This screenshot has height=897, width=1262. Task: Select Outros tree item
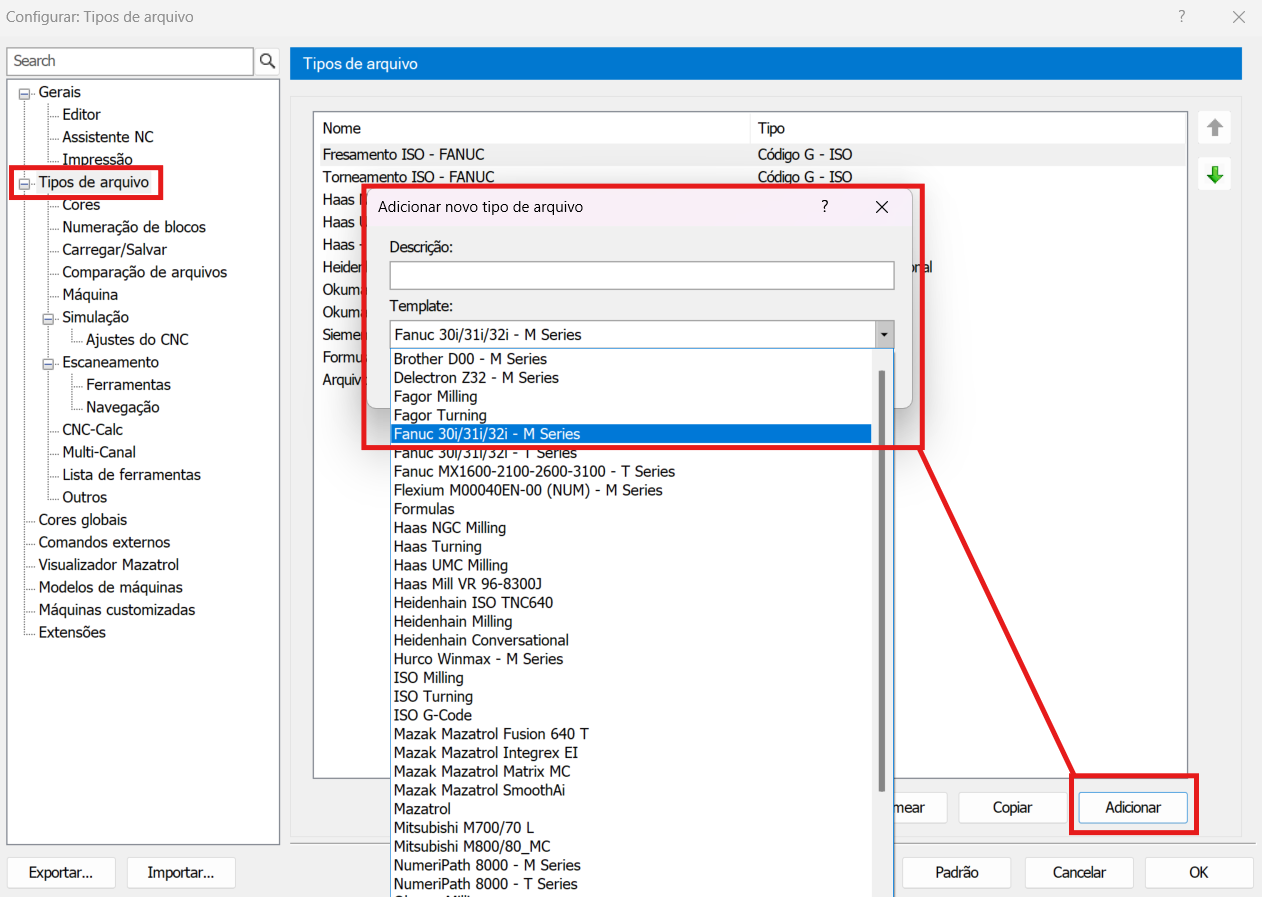click(x=85, y=497)
